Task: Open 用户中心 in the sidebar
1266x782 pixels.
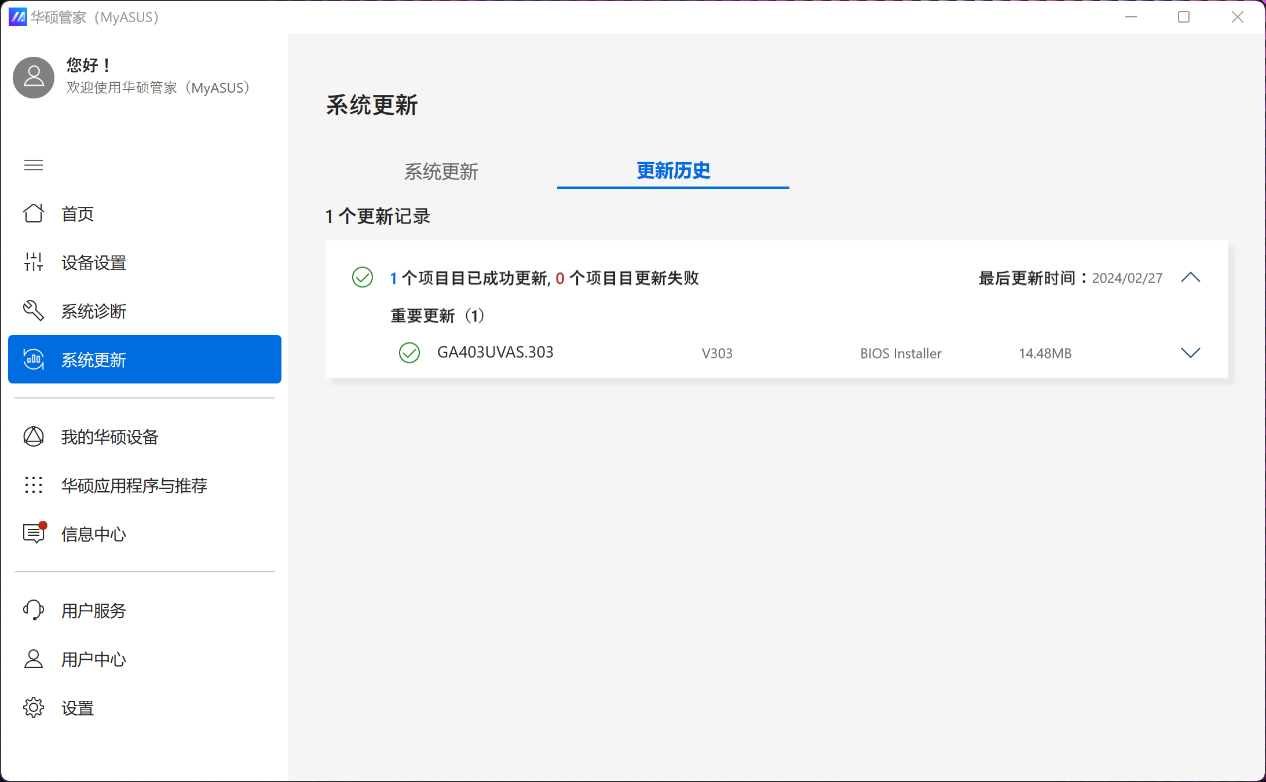Action: tap(144, 659)
